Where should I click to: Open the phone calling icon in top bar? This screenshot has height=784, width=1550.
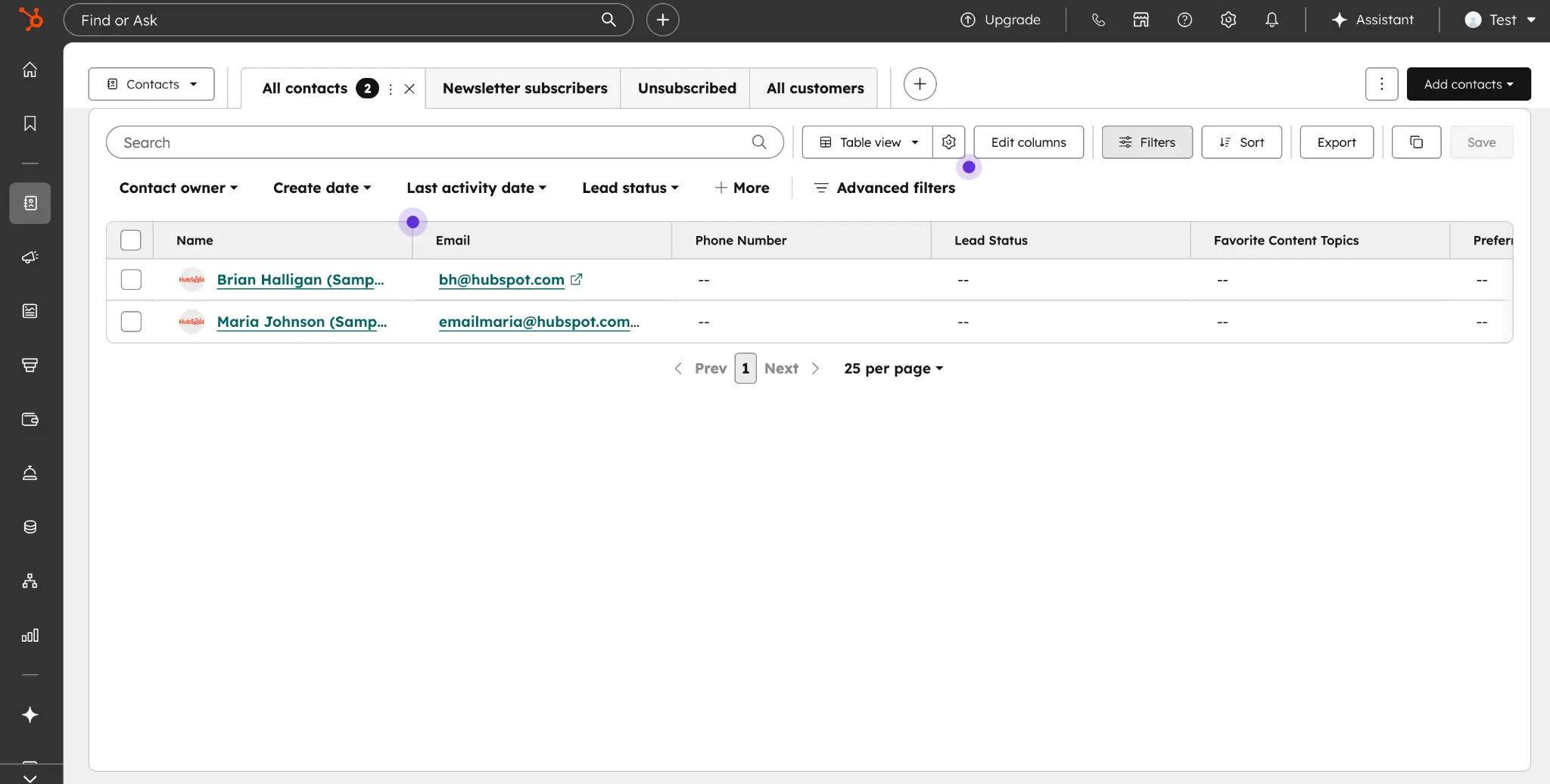click(1098, 20)
